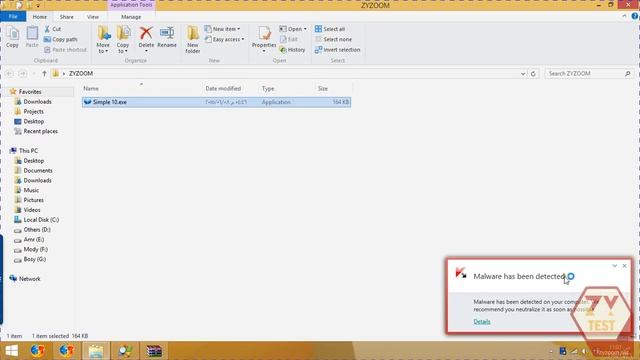This screenshot has width=640, height=360.
Task: Refresh the folder view
Action: 533,74
